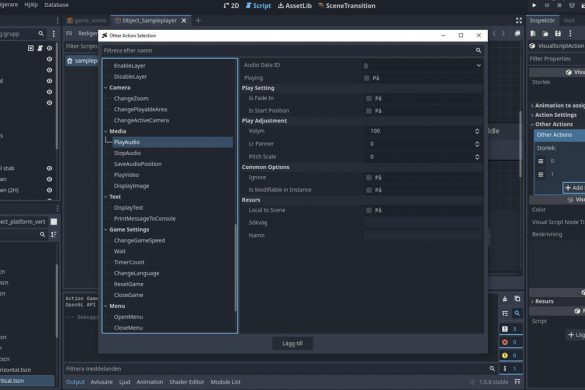The height and width of the screenshot is (390, 585).
Task: Enable the Is Start Position checkbox
Action: (369, 111)
